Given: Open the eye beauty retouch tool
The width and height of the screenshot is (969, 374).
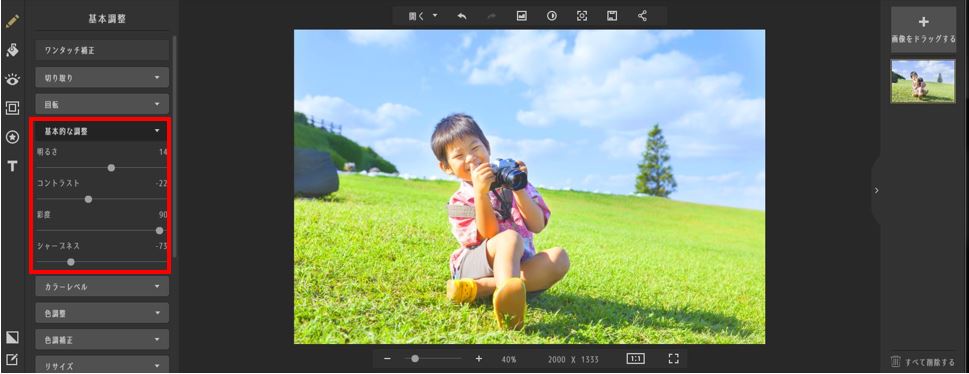Looking at the screenshot, I should pyautogui.click(x=12, y=79).
